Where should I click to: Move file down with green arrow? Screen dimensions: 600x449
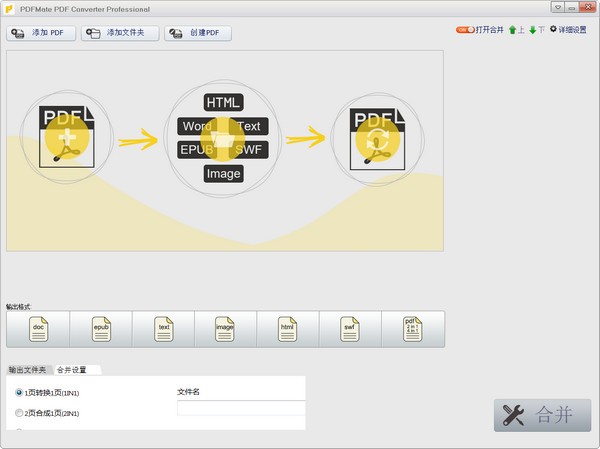tap(533, 30)
